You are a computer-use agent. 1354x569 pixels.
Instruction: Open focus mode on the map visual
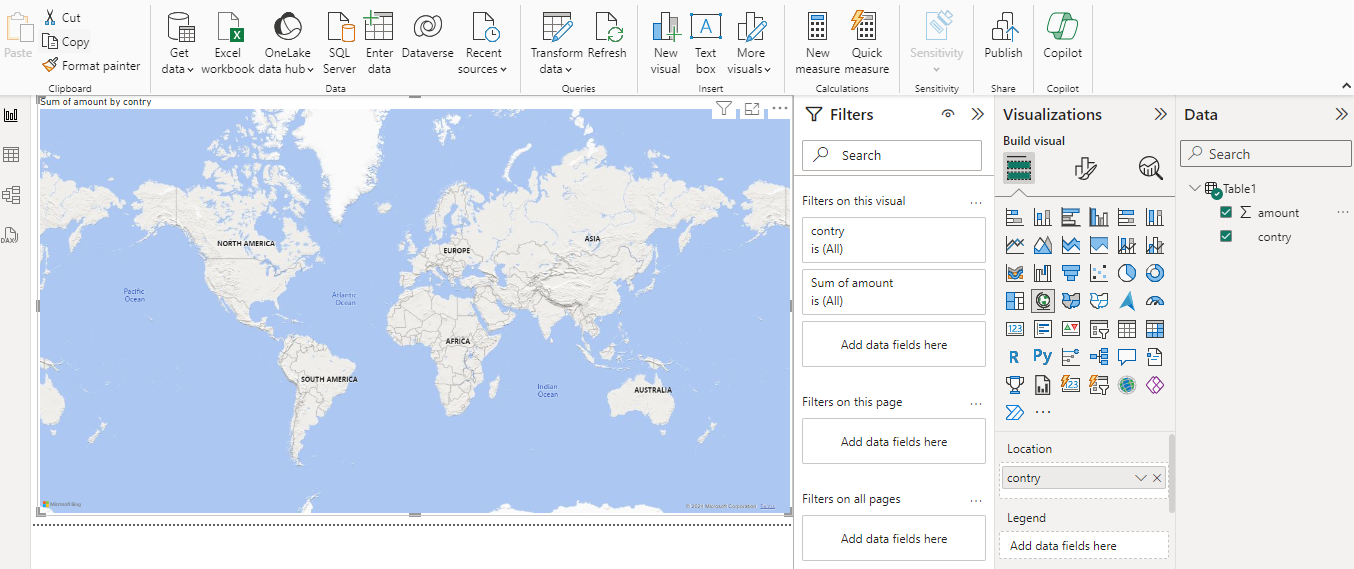[752, 109]
